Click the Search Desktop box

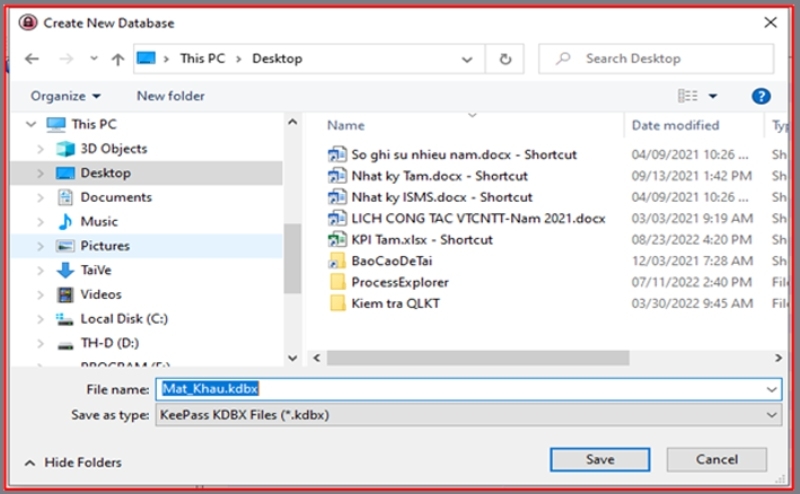[656, 59]
